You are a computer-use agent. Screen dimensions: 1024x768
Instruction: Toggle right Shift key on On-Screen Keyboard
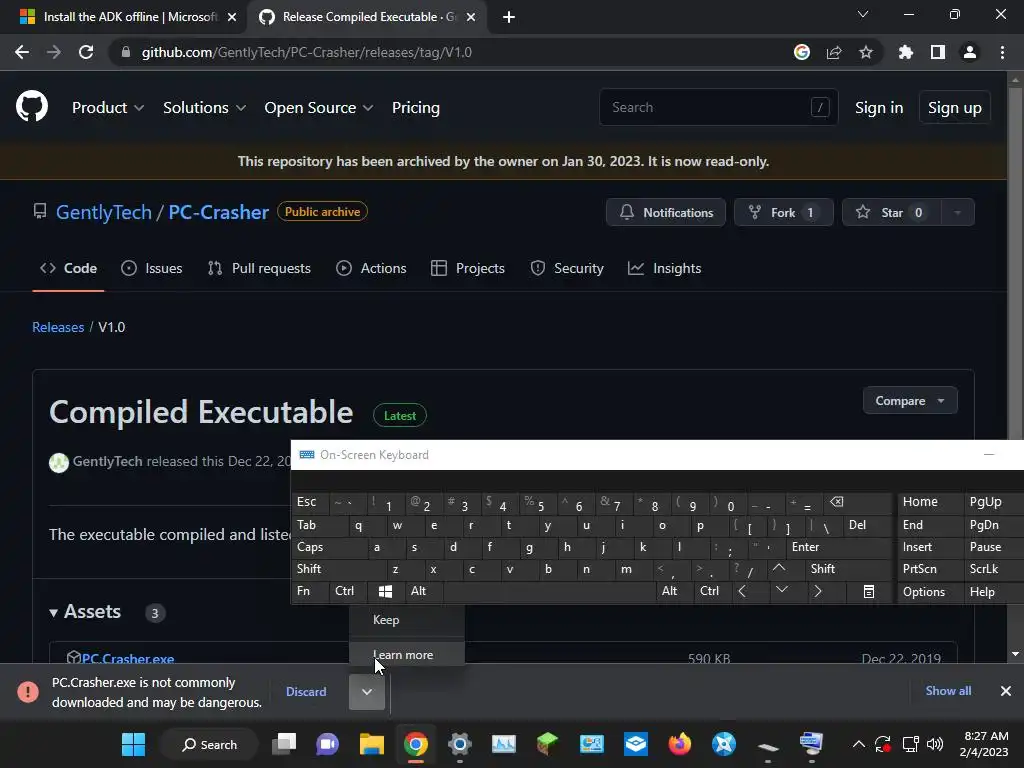(x=849, y=569)
